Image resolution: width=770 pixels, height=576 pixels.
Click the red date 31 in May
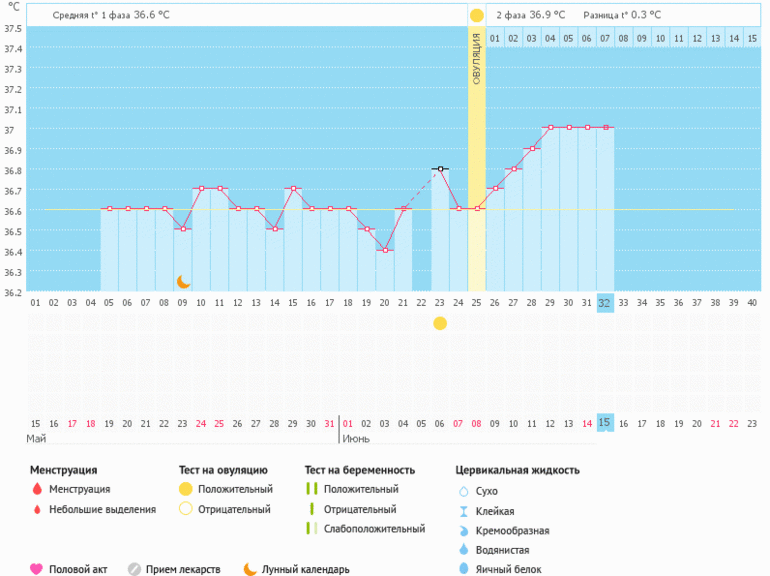(330, 424)
